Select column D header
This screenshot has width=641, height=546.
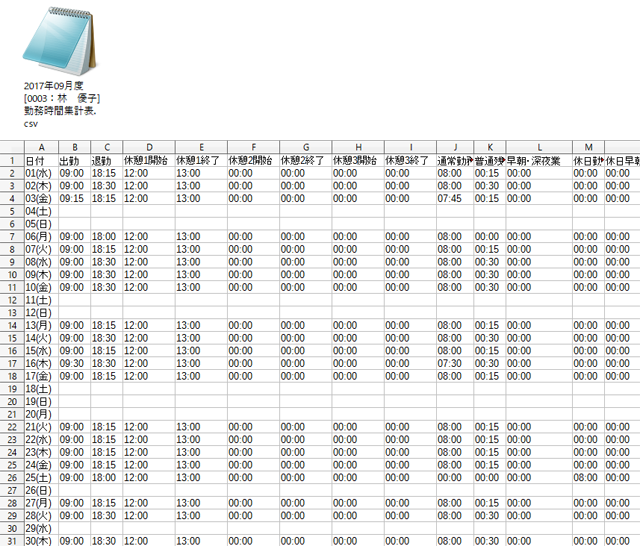pyautogui.click(x=148, y=148)
